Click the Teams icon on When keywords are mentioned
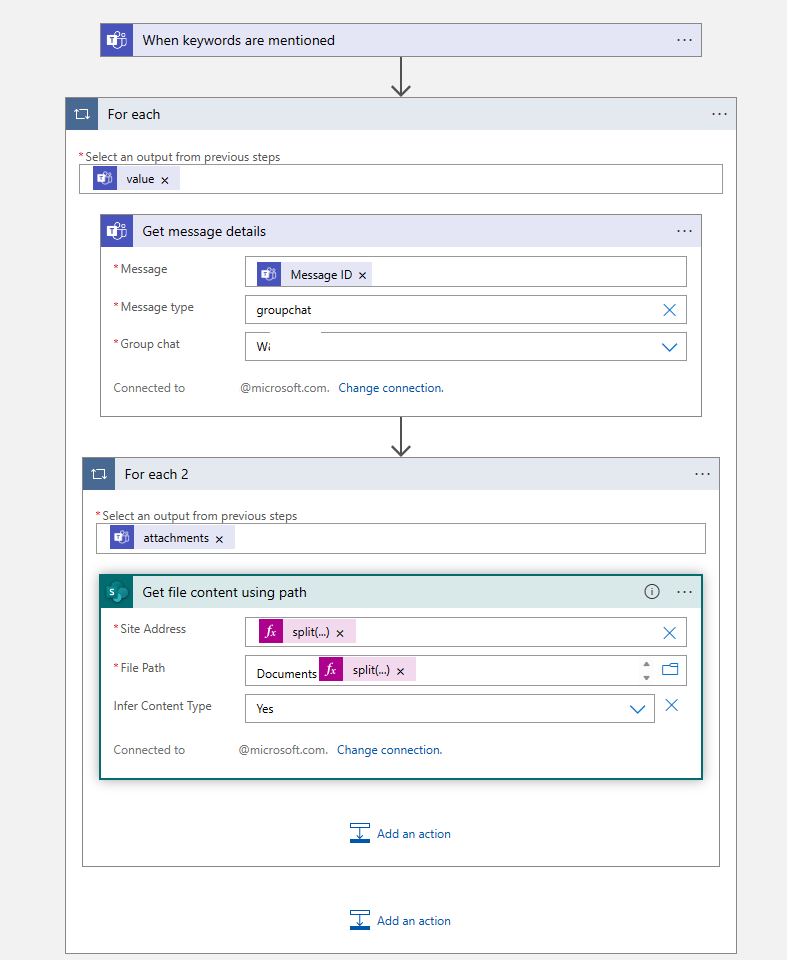The image size is (787, 960). [116, 40]
